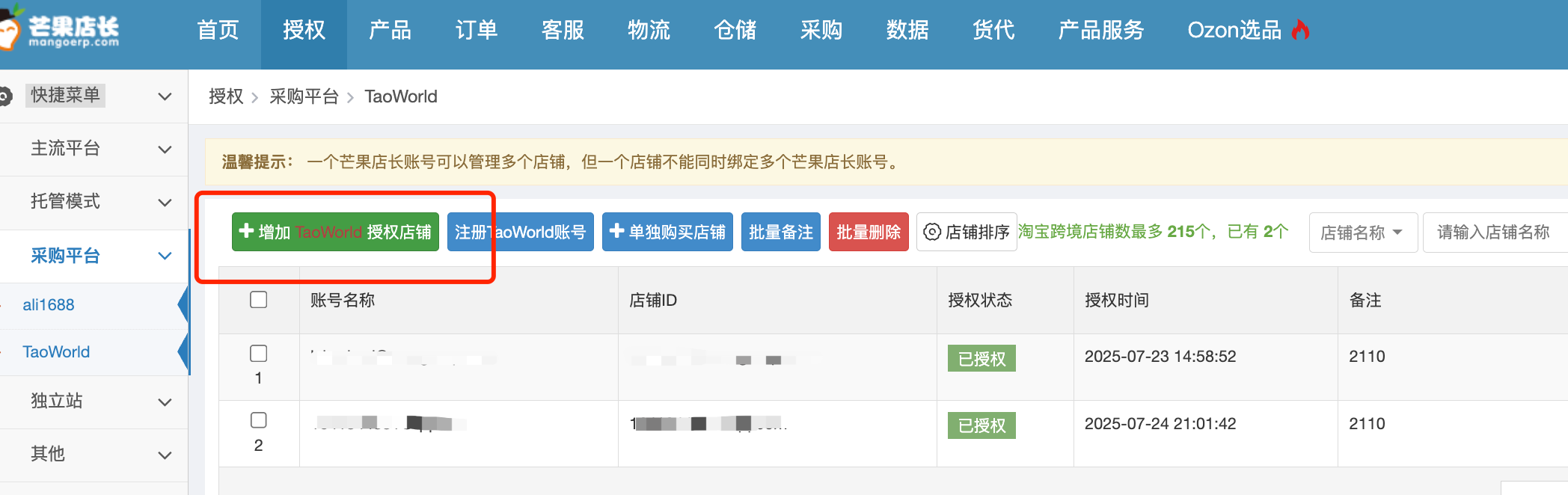Click the timestamp 2025-07-24 21:01:42
This screenshot has width=1568, height=495.
1160,423
